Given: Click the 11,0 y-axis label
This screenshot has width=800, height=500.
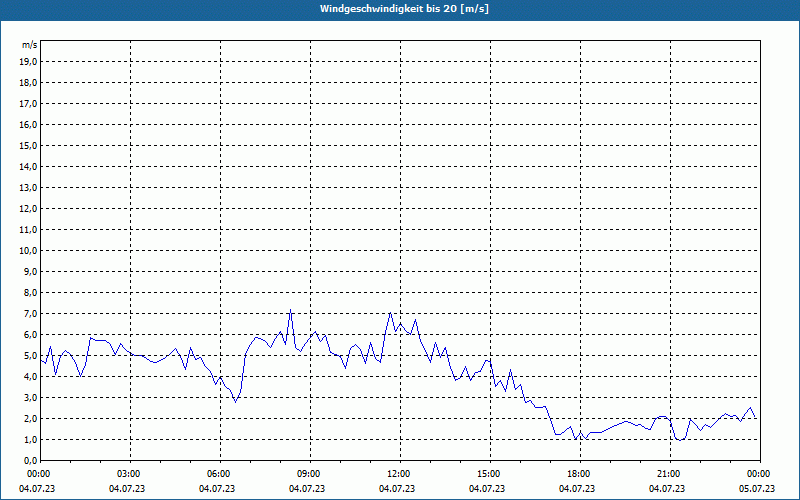Looking at the screenshot, I should pyautogui.click(x=28, y=230).
